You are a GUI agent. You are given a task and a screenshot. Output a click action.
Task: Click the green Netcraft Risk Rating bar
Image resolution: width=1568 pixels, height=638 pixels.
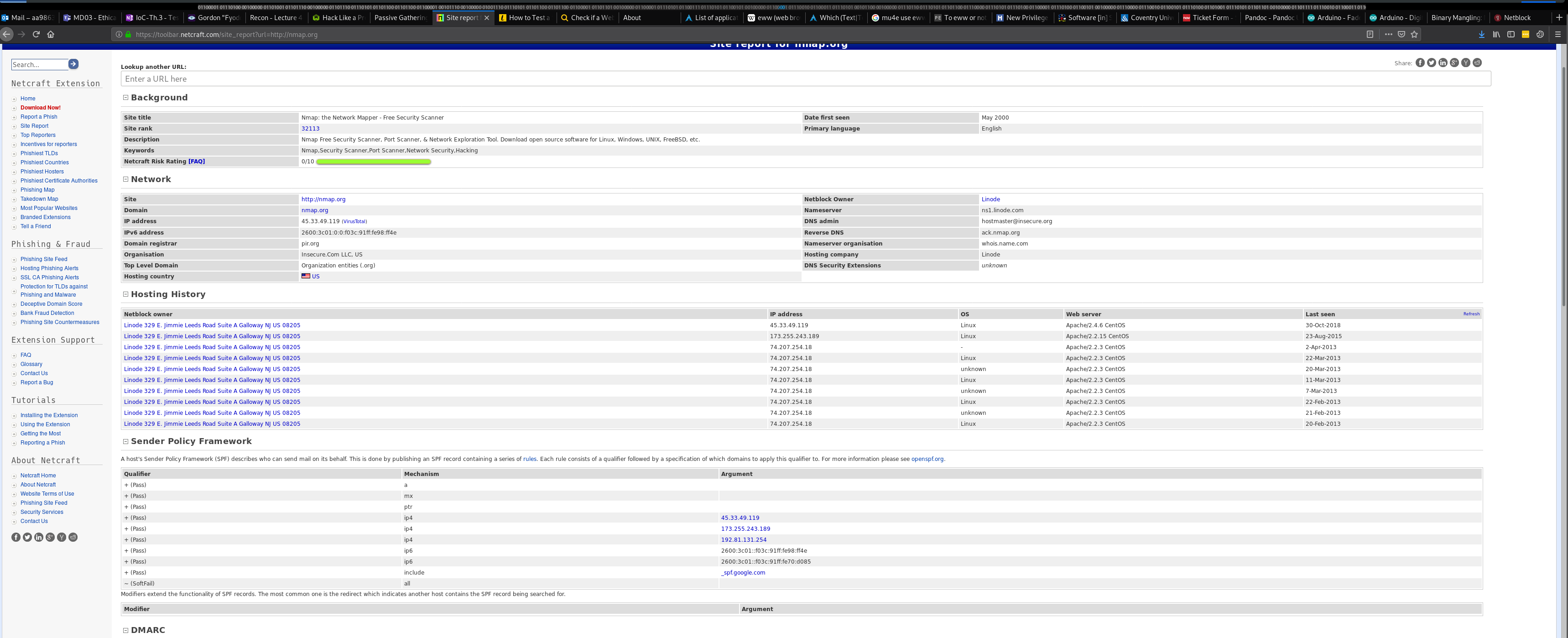pos(374,162)
